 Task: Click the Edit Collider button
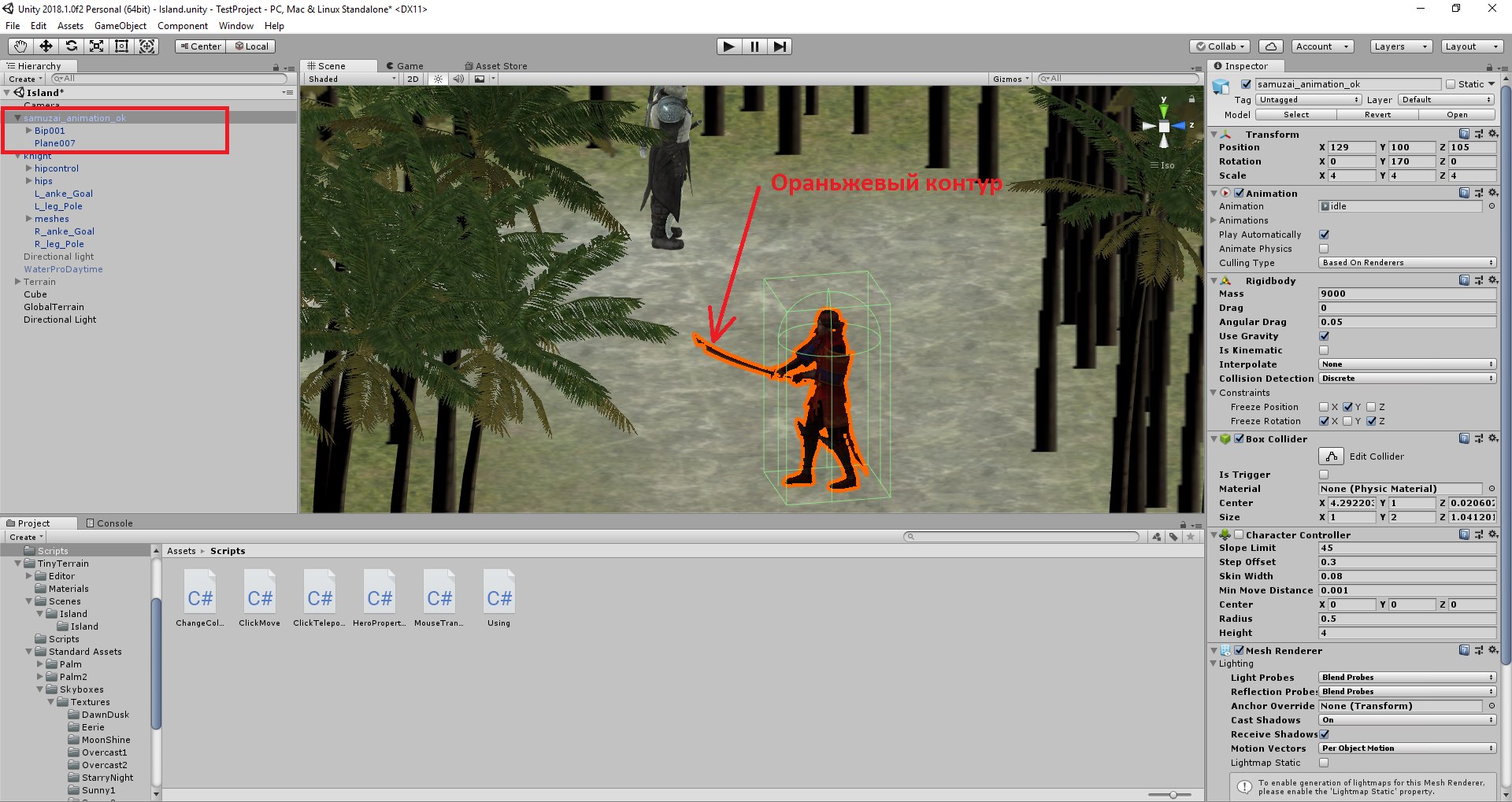[x=1331, y=456]
